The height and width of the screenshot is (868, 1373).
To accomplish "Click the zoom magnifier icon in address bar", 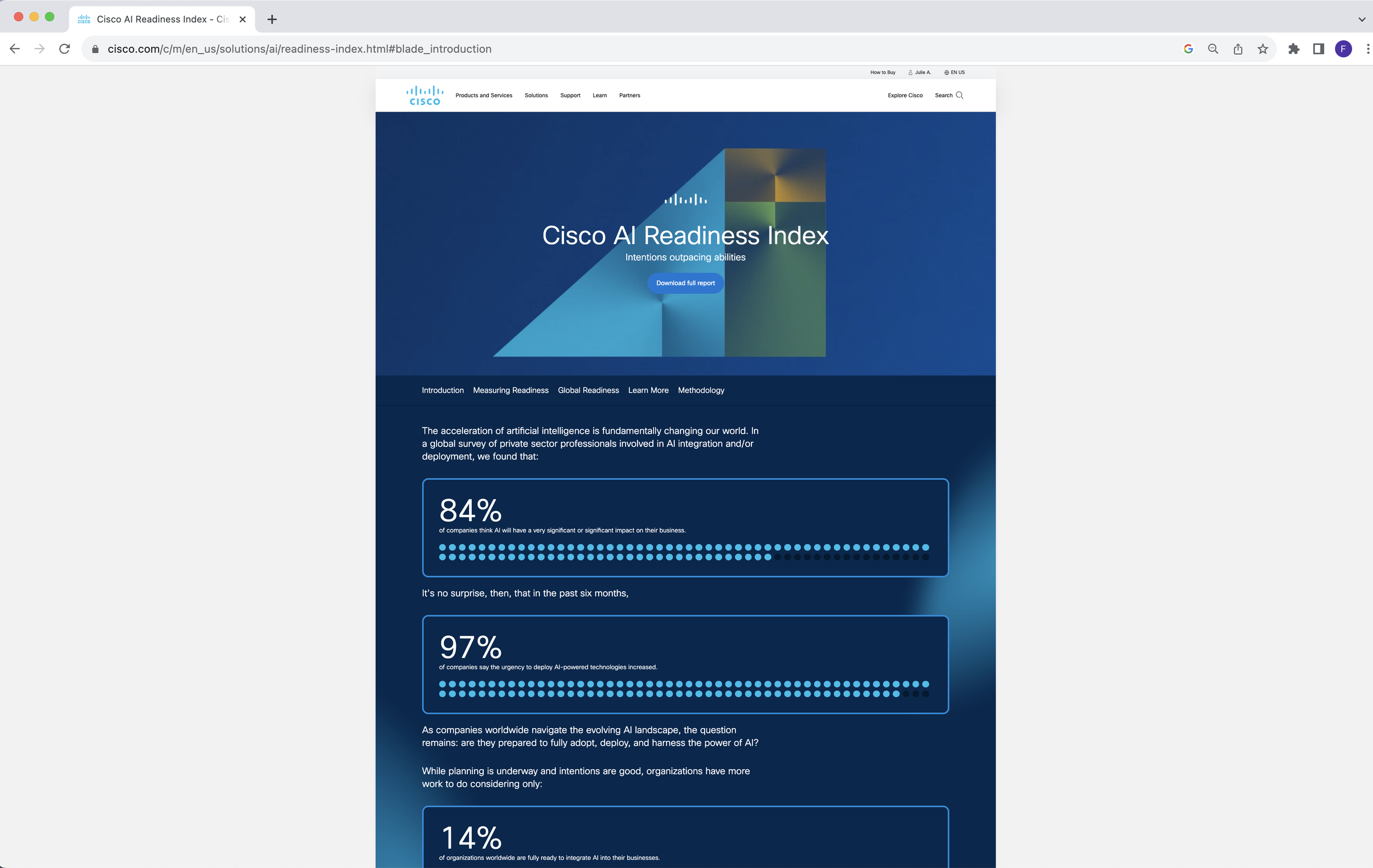I will (1213, 49).
